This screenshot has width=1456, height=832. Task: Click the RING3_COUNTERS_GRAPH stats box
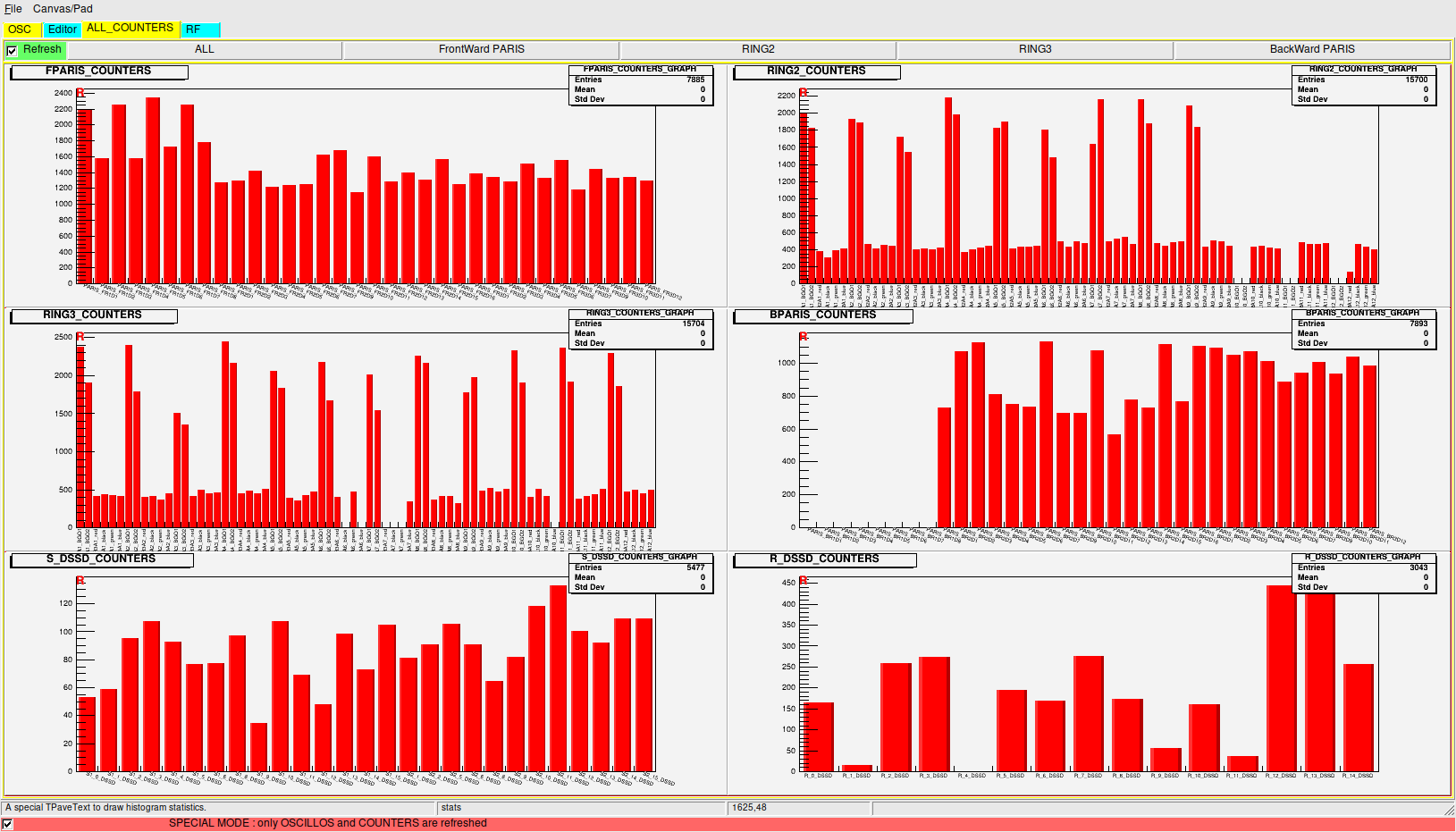640,330
